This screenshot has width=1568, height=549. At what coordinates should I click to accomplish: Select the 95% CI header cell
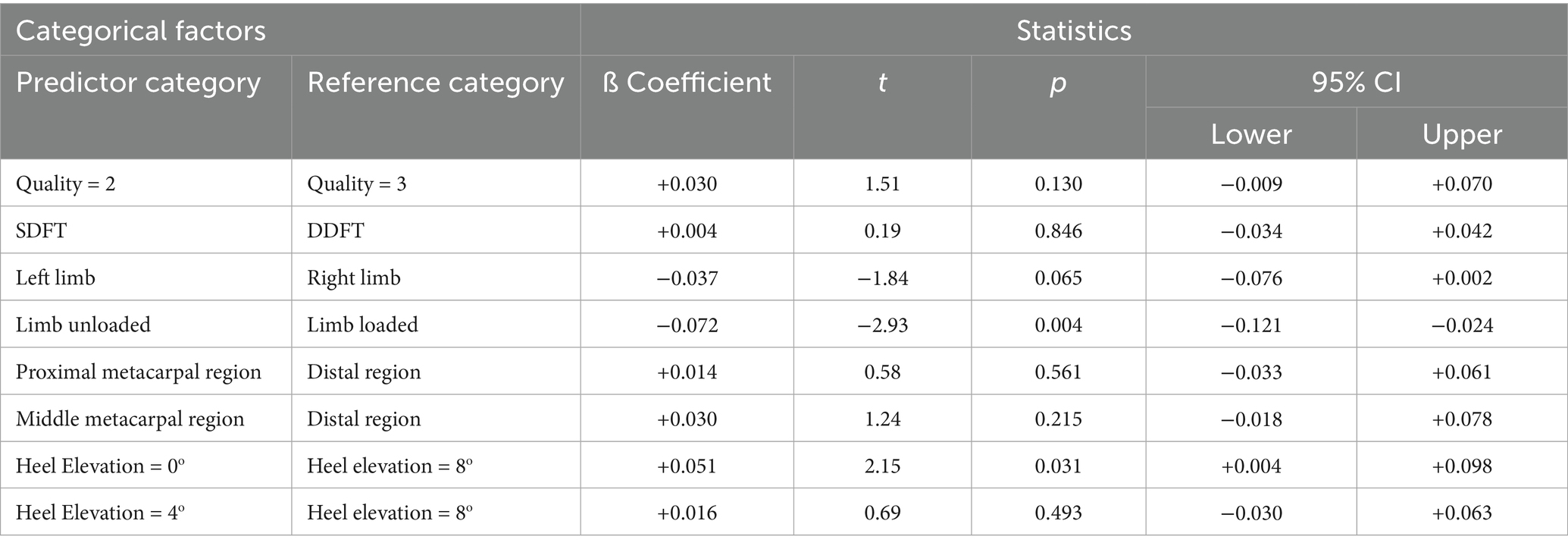1356,83
